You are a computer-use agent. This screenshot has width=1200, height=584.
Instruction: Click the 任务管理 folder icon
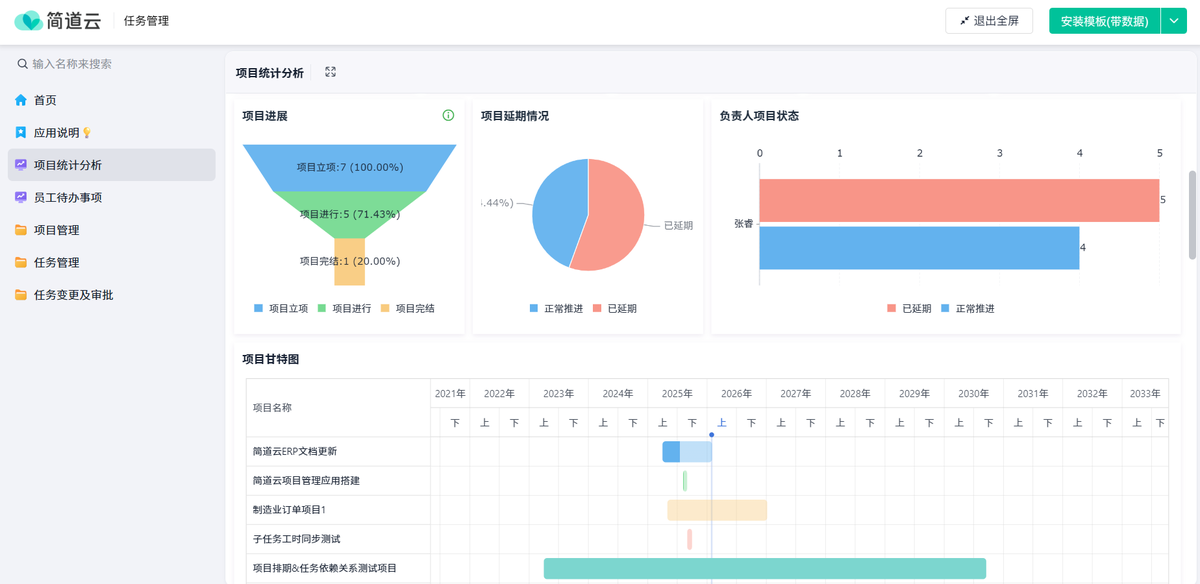click(21, 262)
